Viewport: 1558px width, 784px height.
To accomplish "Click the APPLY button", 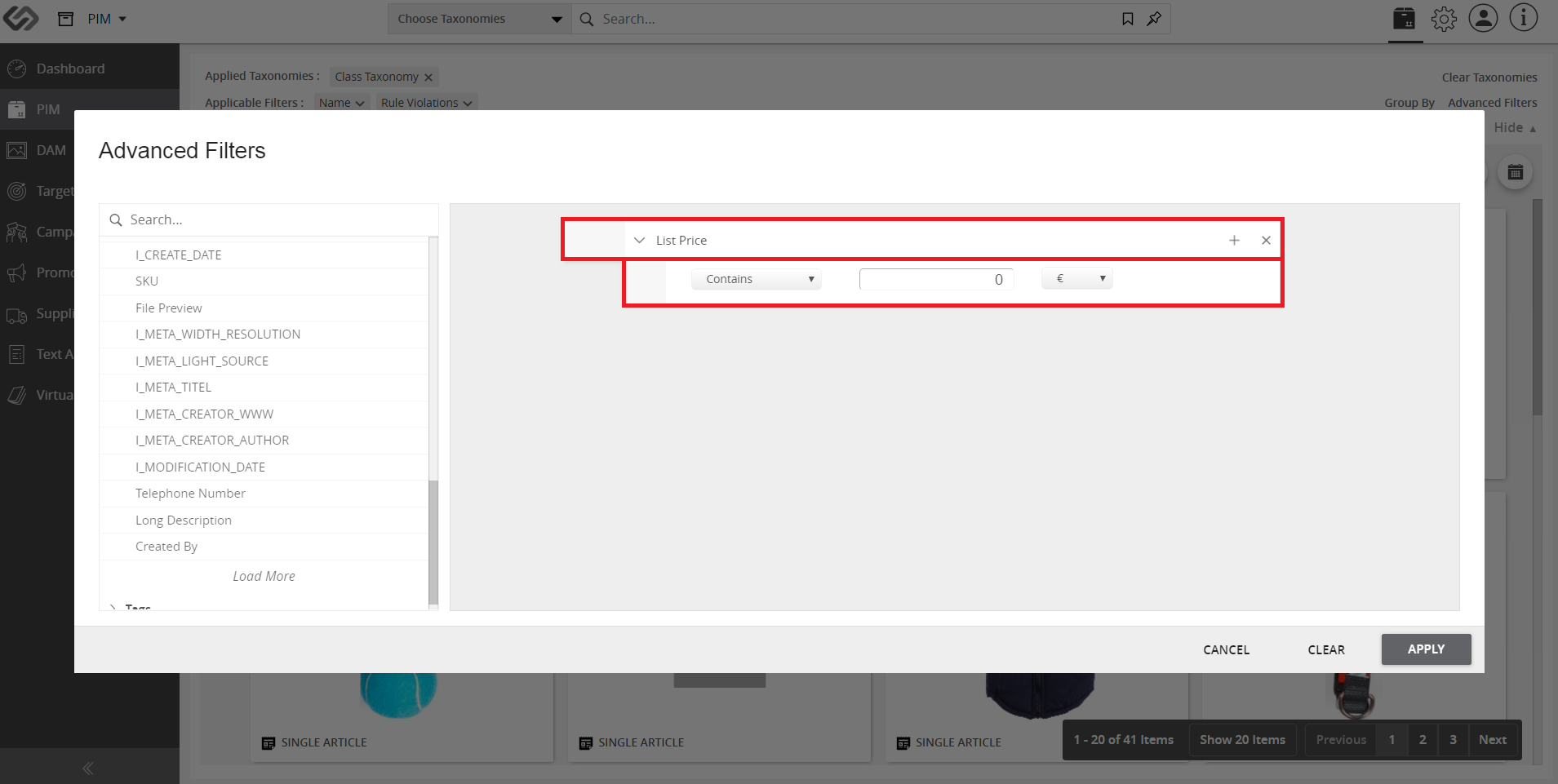I will [1426, 649].
